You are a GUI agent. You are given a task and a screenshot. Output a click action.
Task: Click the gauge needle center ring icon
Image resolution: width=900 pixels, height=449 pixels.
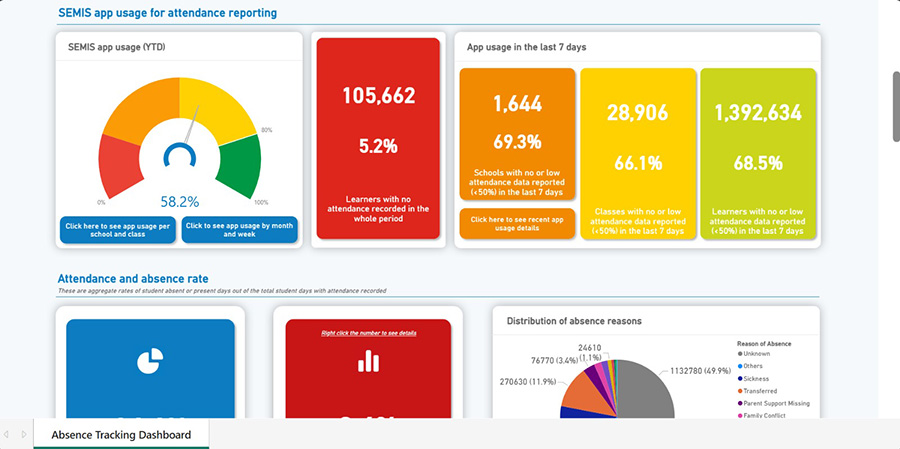180,156
